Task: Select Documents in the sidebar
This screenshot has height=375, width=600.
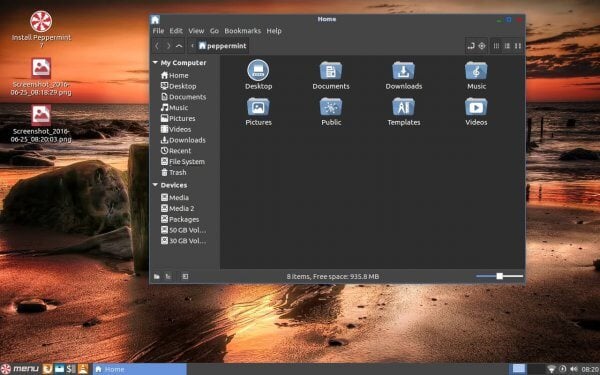Action: (x=184, y=97)
